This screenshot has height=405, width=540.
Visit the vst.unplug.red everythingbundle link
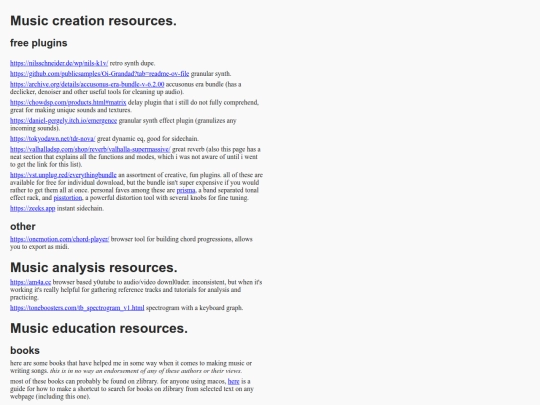click(63, 175)
